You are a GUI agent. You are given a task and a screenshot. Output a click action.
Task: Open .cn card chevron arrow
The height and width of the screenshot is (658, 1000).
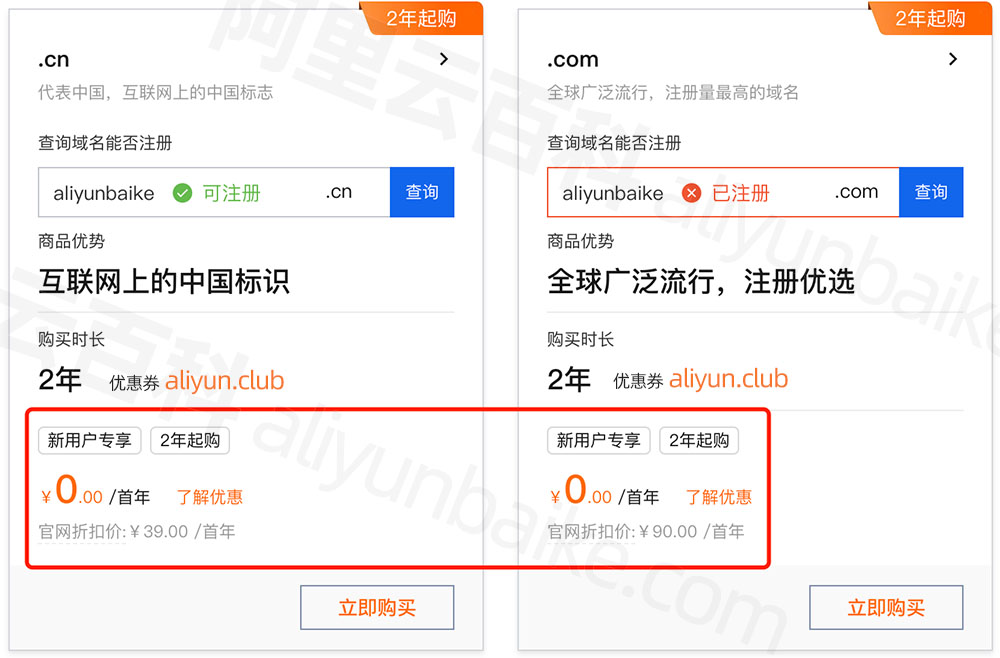(445, 59)
